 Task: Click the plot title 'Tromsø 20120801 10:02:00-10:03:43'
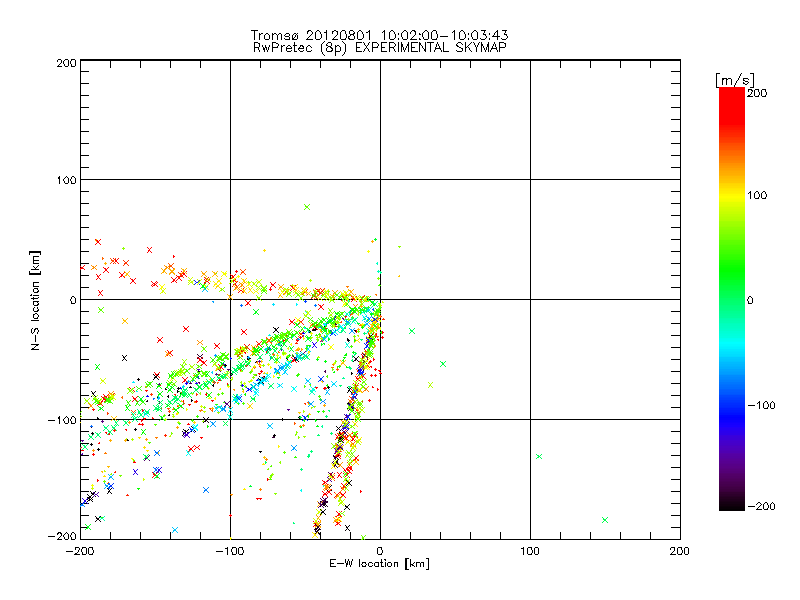tap(379, 35)
